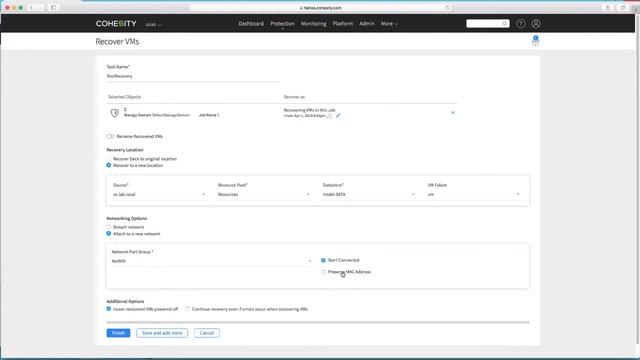Open the clipboard tasks icon with badge

(x=536, y=40)
